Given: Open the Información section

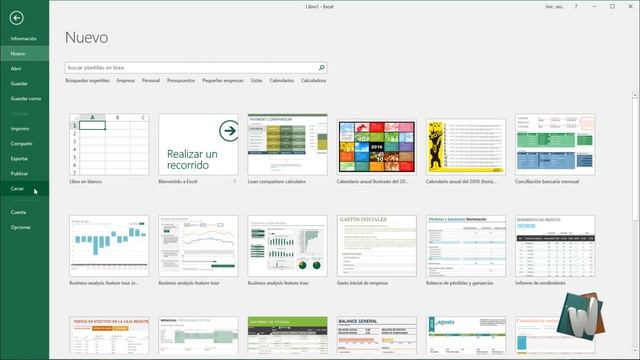Looking at the screenshot, I should pyautogui.click(x=24, y=38).
